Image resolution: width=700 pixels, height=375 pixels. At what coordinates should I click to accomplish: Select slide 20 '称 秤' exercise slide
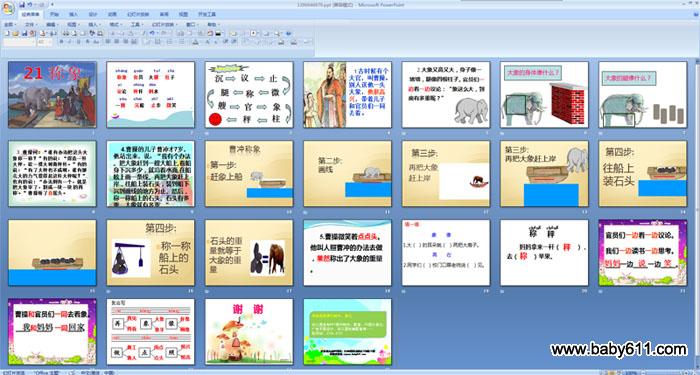click(544, 253)
